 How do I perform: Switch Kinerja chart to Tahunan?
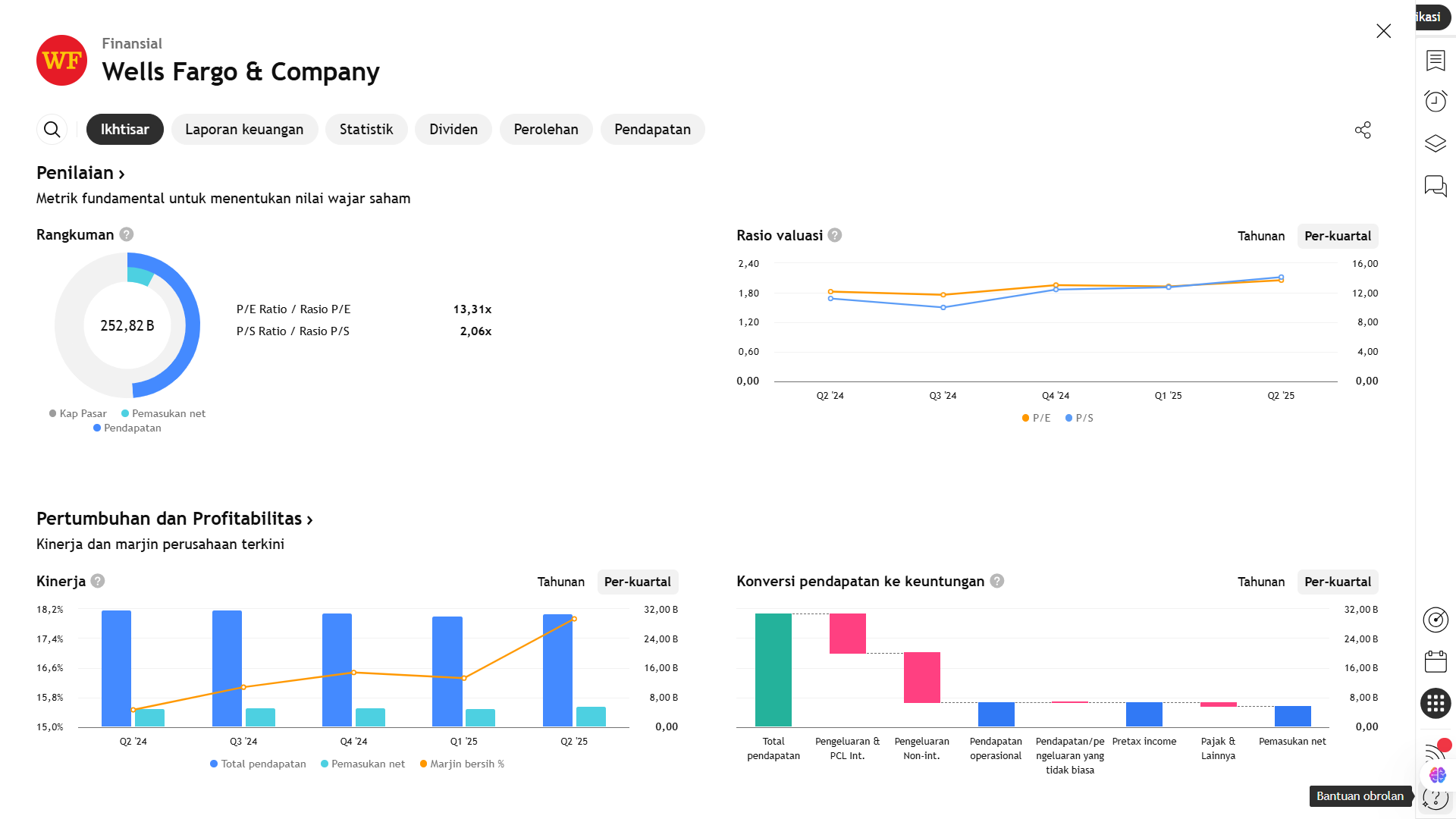[560, 582]
